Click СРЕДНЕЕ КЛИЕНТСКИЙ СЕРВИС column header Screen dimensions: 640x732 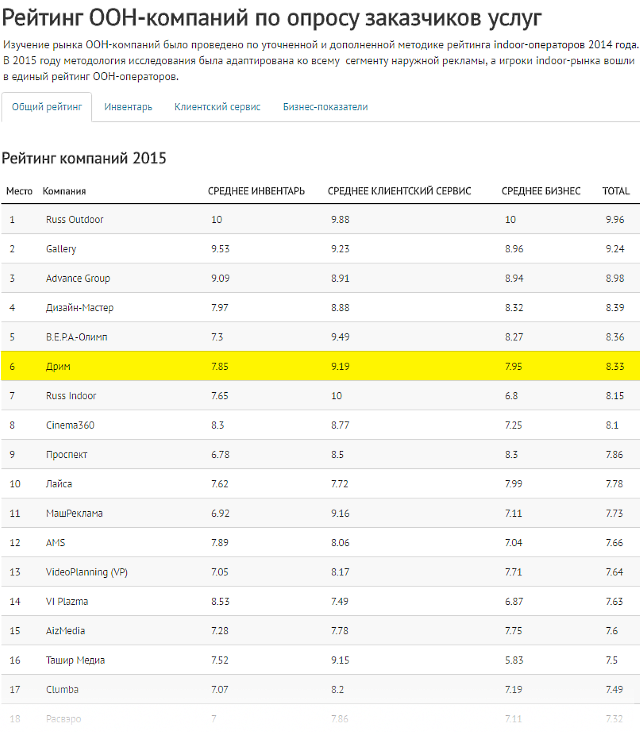[x=399, y=190]
